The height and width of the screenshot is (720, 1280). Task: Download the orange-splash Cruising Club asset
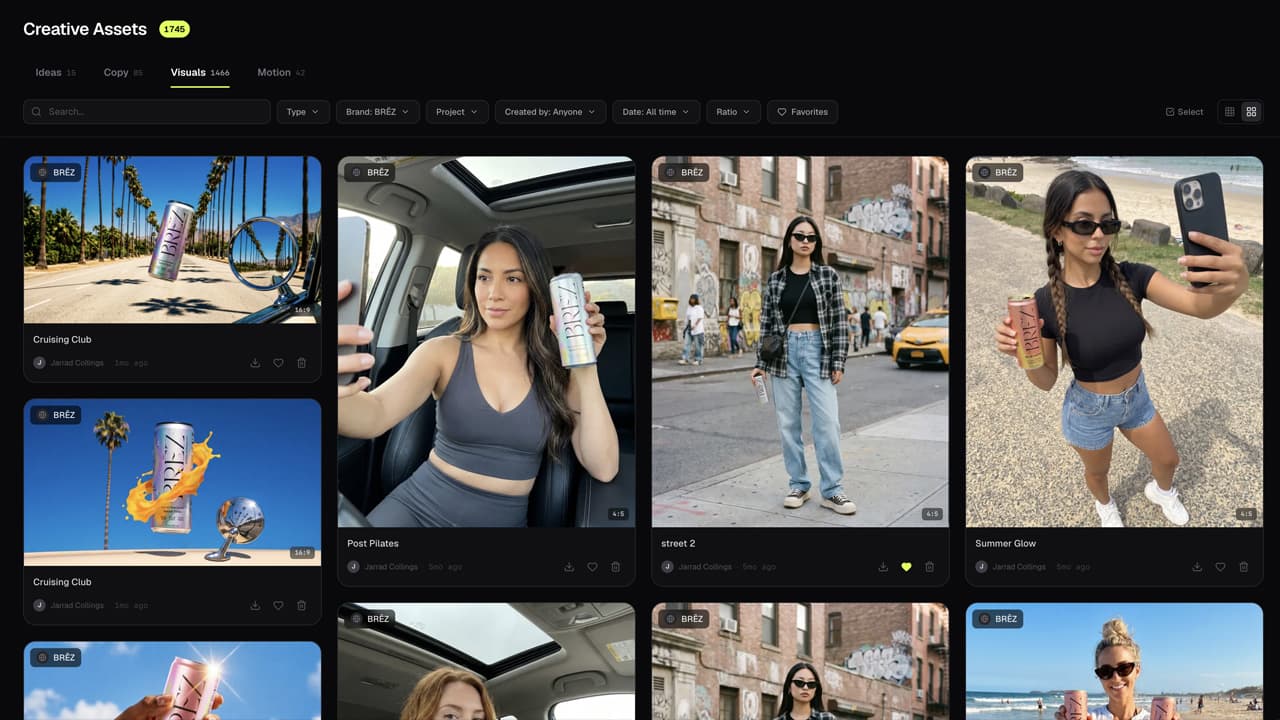point(255,605)
